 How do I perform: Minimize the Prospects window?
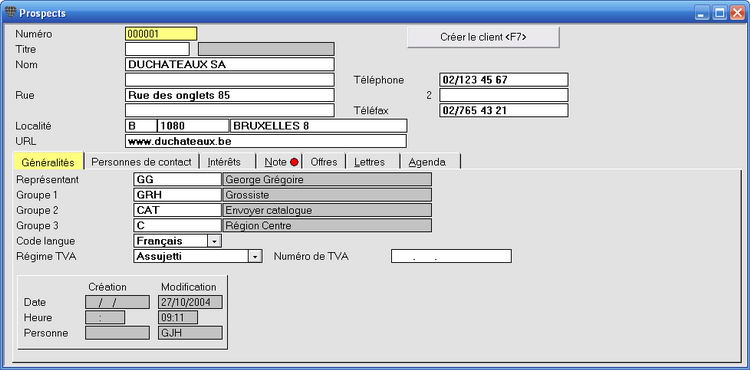(x=702, y=13)
